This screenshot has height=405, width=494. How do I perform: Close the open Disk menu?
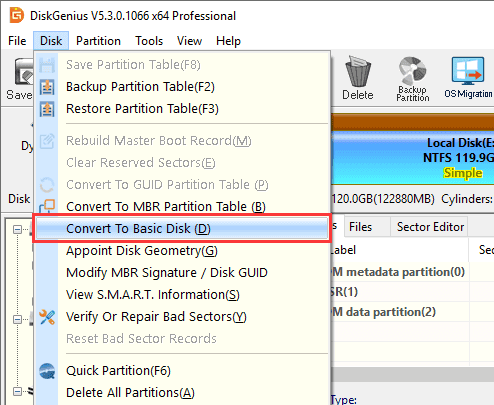pyautogui.click(x=51, y=41)
